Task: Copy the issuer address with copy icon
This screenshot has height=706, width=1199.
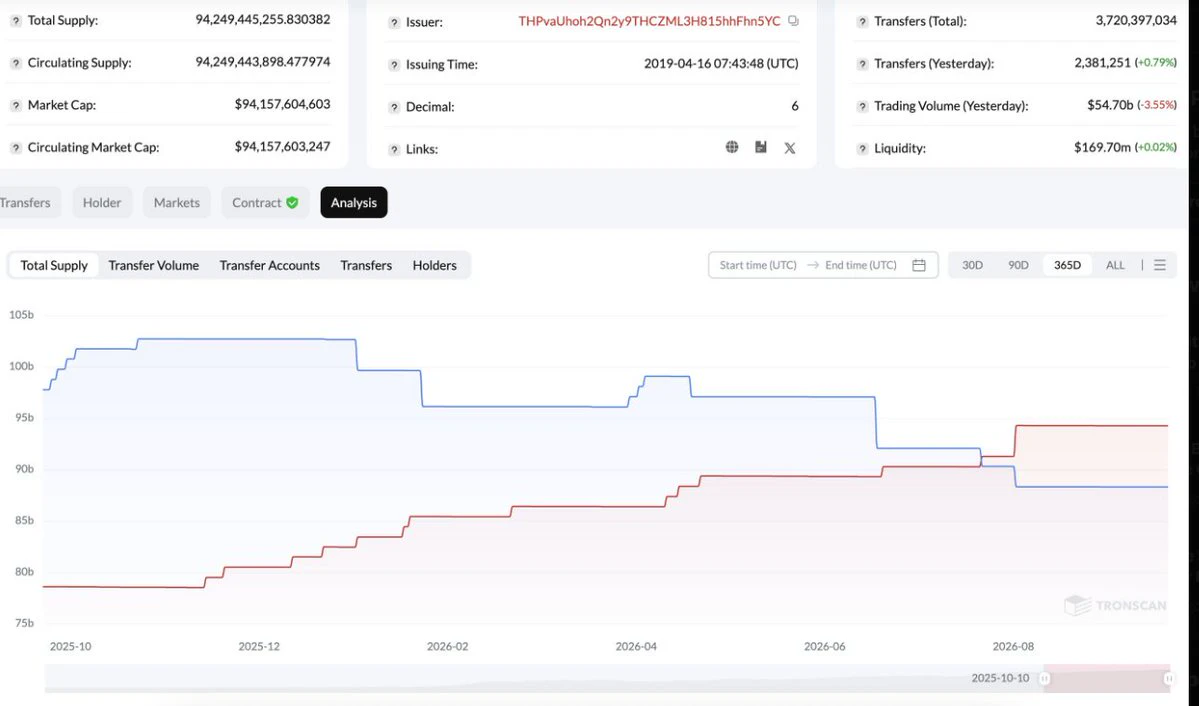Action: click(x=793, y=21)
